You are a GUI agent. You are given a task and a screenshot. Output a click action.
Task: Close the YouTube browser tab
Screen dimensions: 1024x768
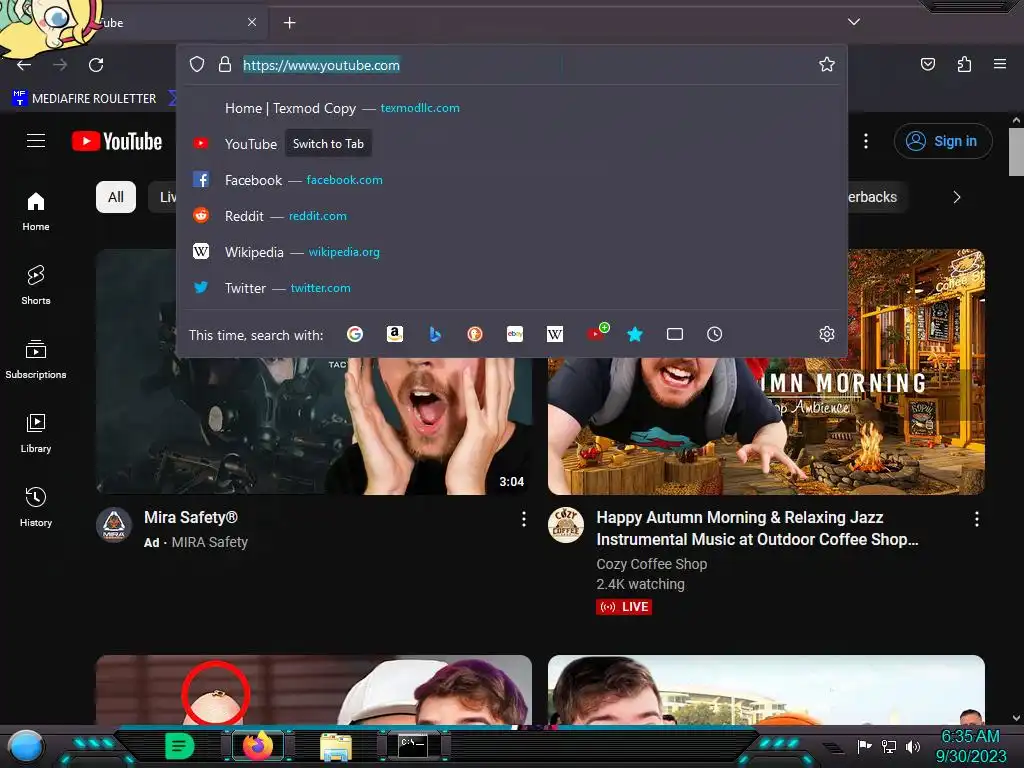(252, 22)
